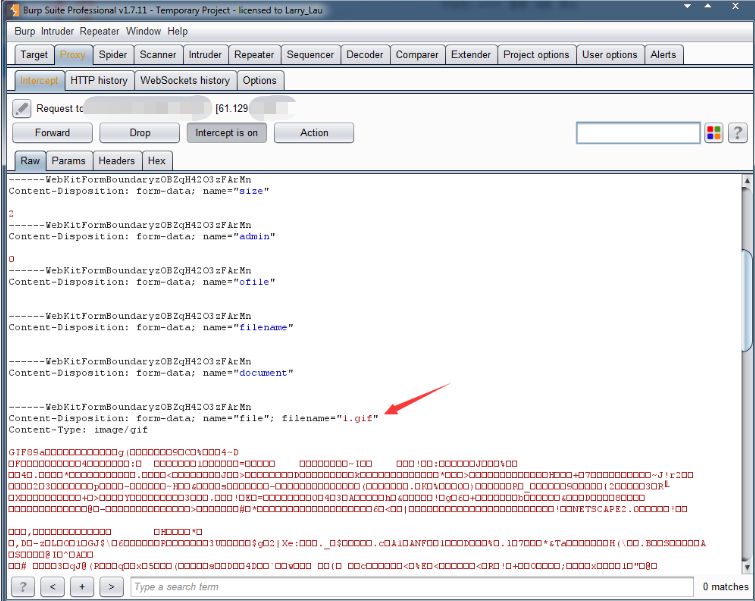The height and width of the screenshot is (601, 755).
Task: Switch to the Params view tab
Action: pos(68,161)
